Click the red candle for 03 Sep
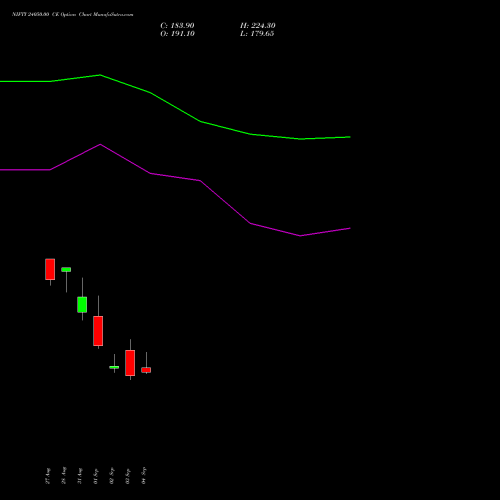The width and height of the screenshot is (500, 500). 130,363
